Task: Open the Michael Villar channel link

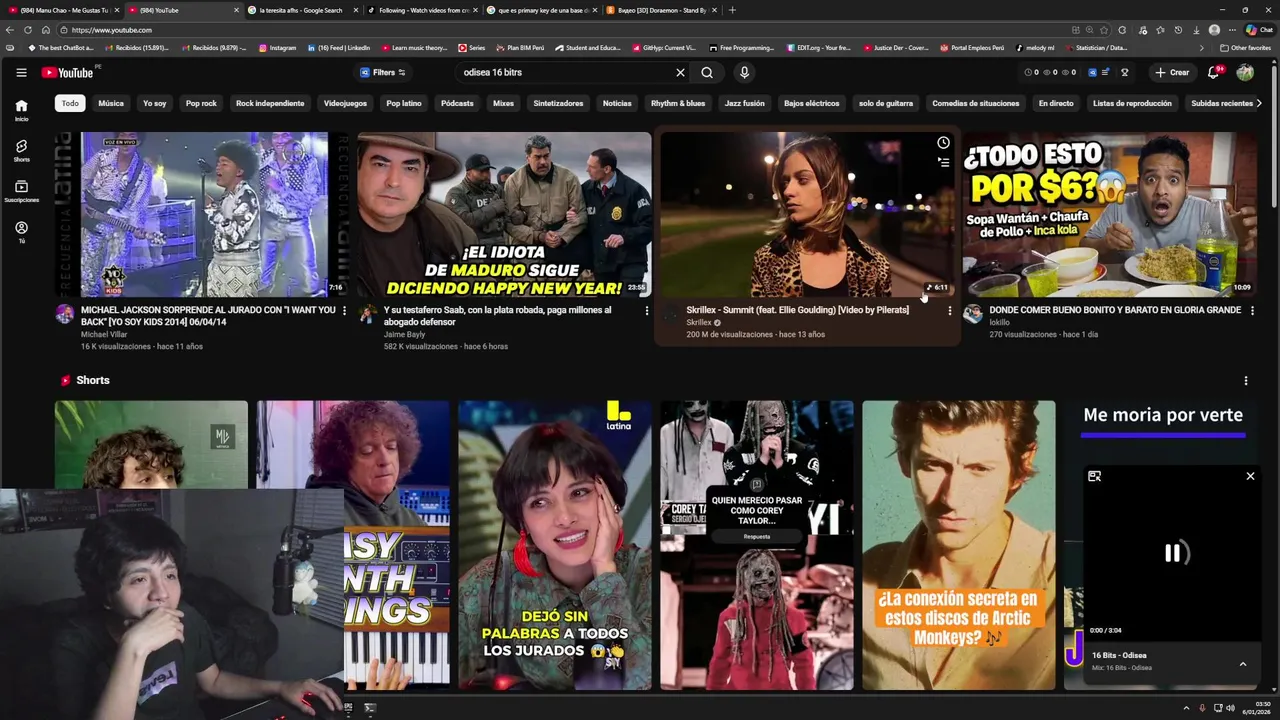Action: 104,335
